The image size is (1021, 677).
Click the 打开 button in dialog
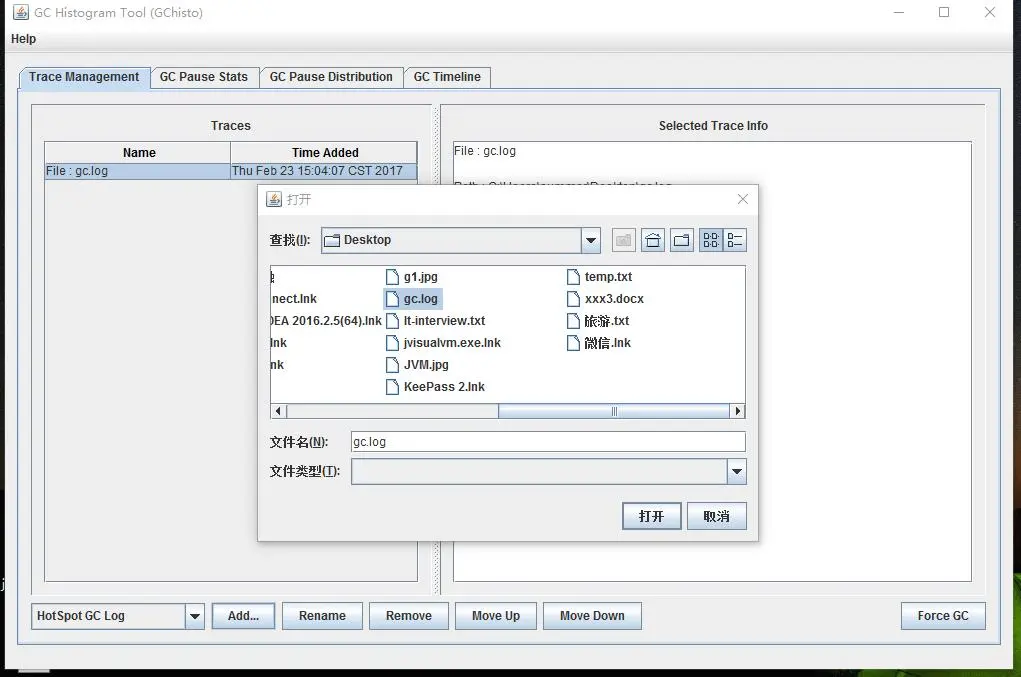point(651,516)
